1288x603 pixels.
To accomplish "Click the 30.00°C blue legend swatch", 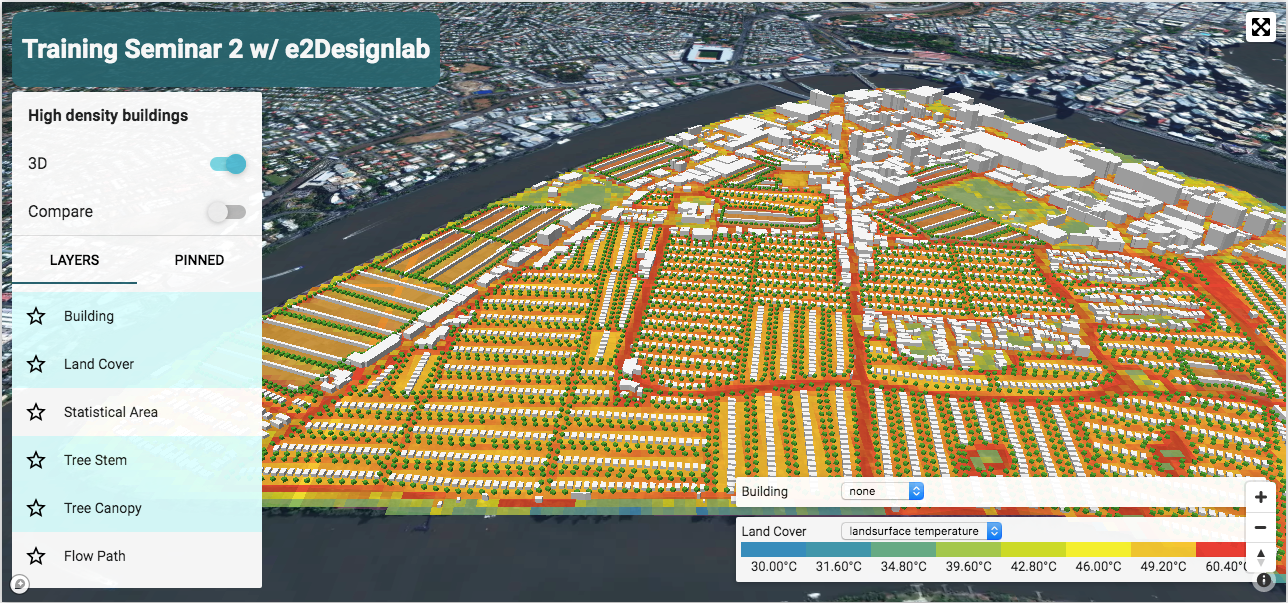I will (773, 550).
